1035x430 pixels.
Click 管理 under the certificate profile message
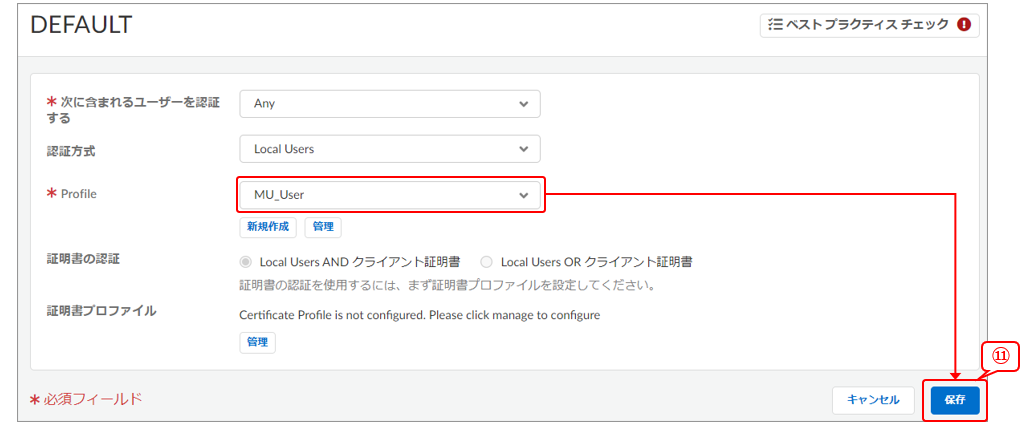257,342
